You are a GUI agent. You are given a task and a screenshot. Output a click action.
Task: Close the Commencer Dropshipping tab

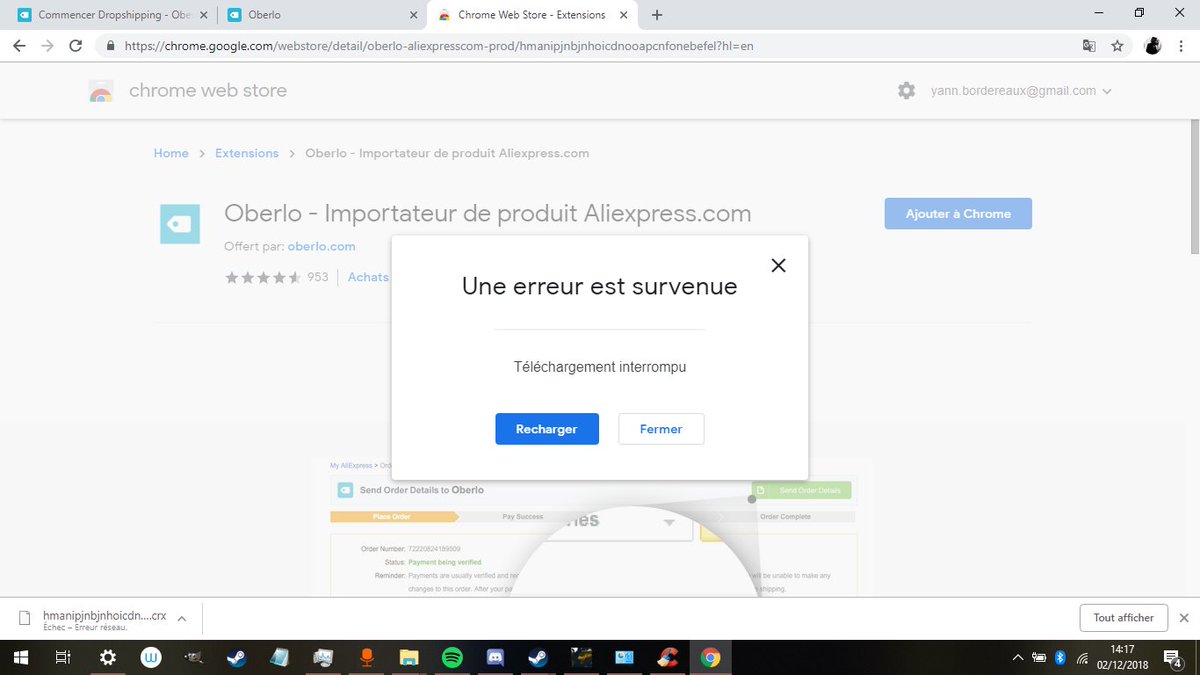coord(204,15)
